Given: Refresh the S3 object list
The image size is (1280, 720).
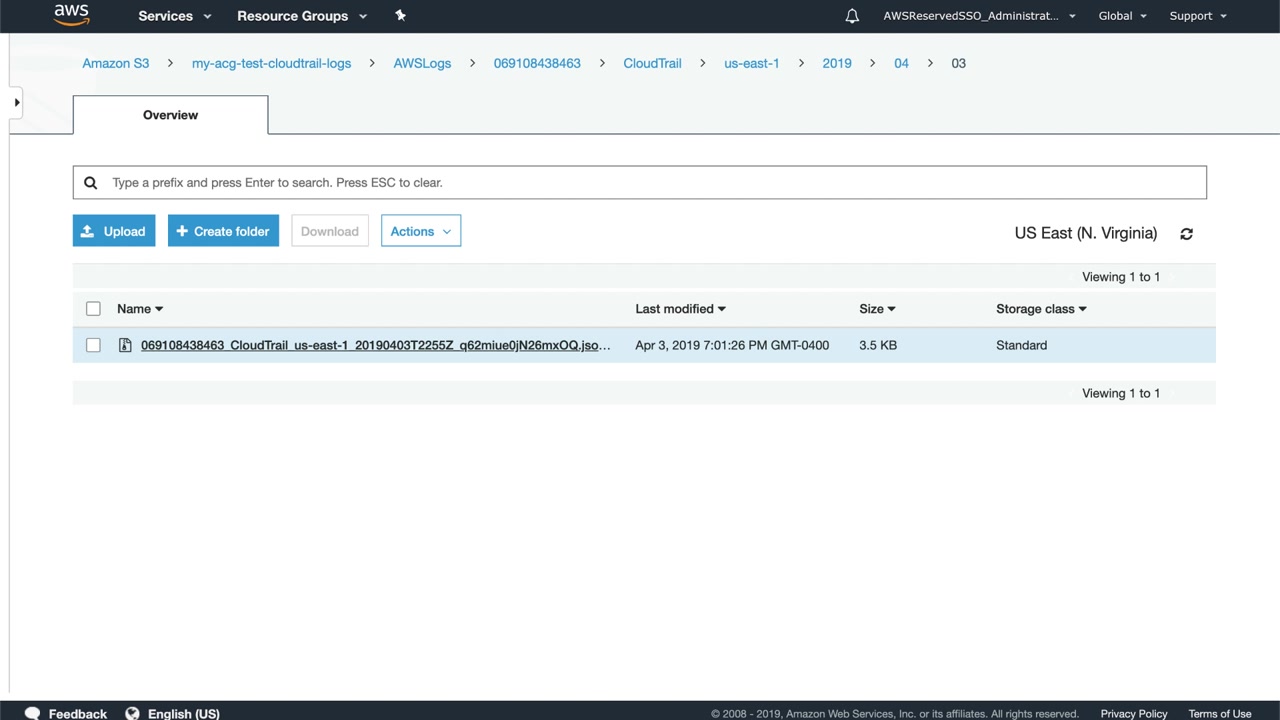Looking at the screenshot, I should pyautogui.click(x=1186, y=233).
